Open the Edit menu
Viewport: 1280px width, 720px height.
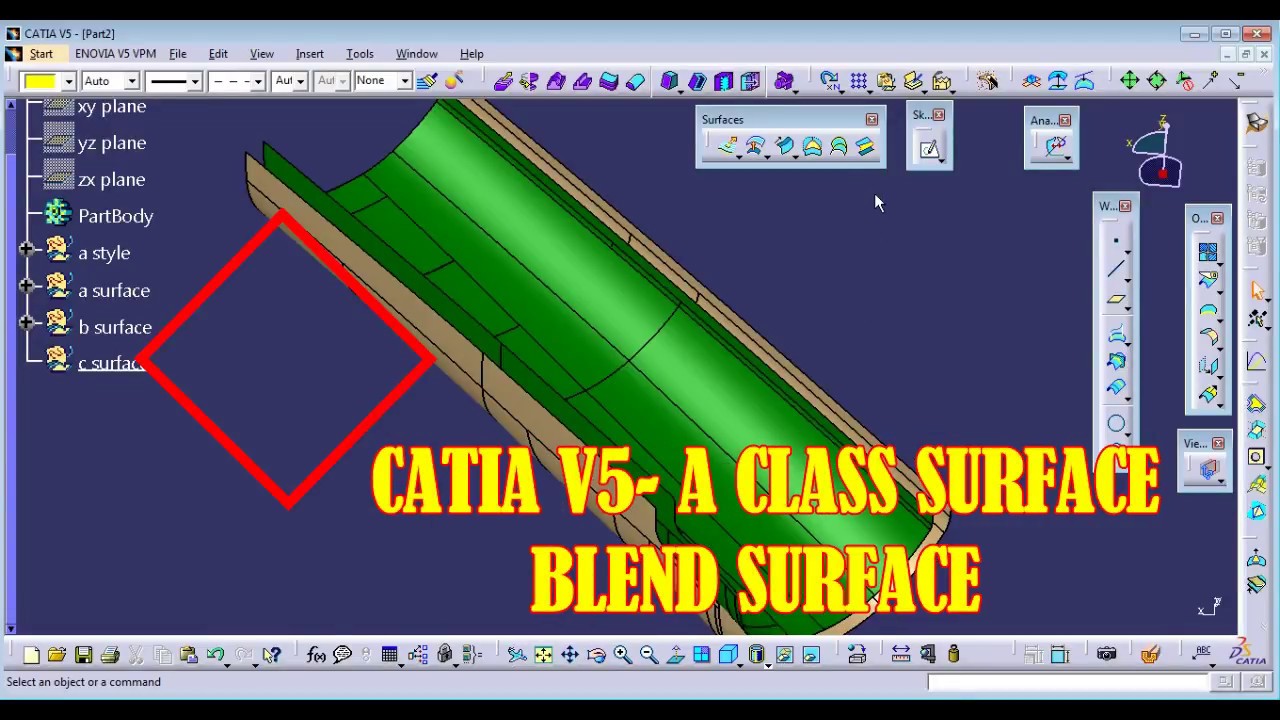218,54
